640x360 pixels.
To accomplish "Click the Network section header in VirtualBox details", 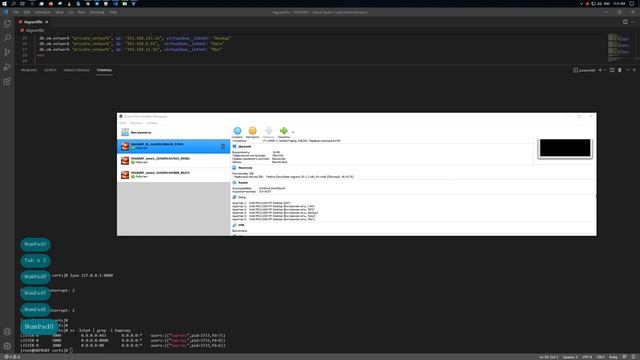I will pyautogui.click(x=239, y=197).
